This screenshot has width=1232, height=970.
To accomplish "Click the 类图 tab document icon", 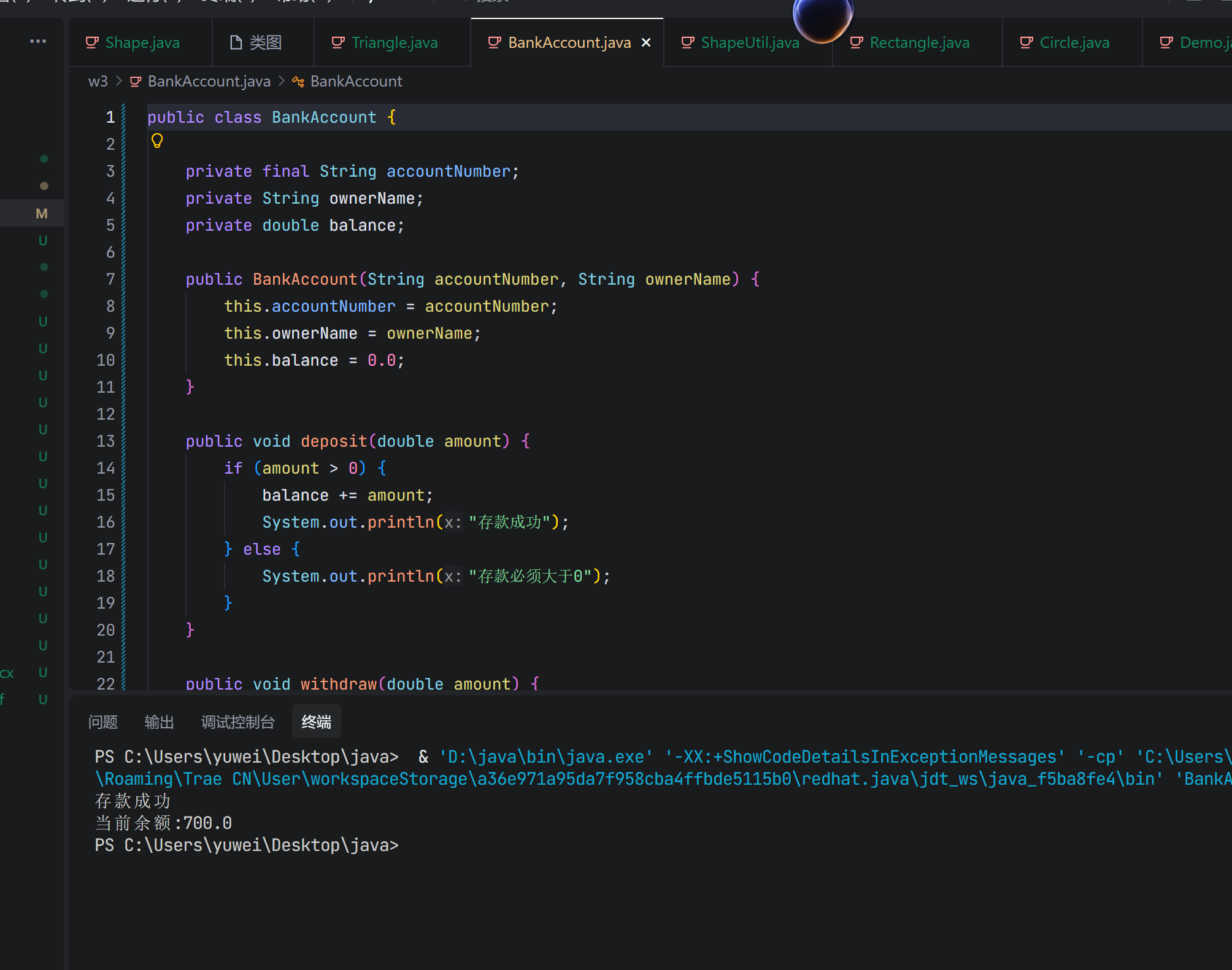I will [236, 42].
